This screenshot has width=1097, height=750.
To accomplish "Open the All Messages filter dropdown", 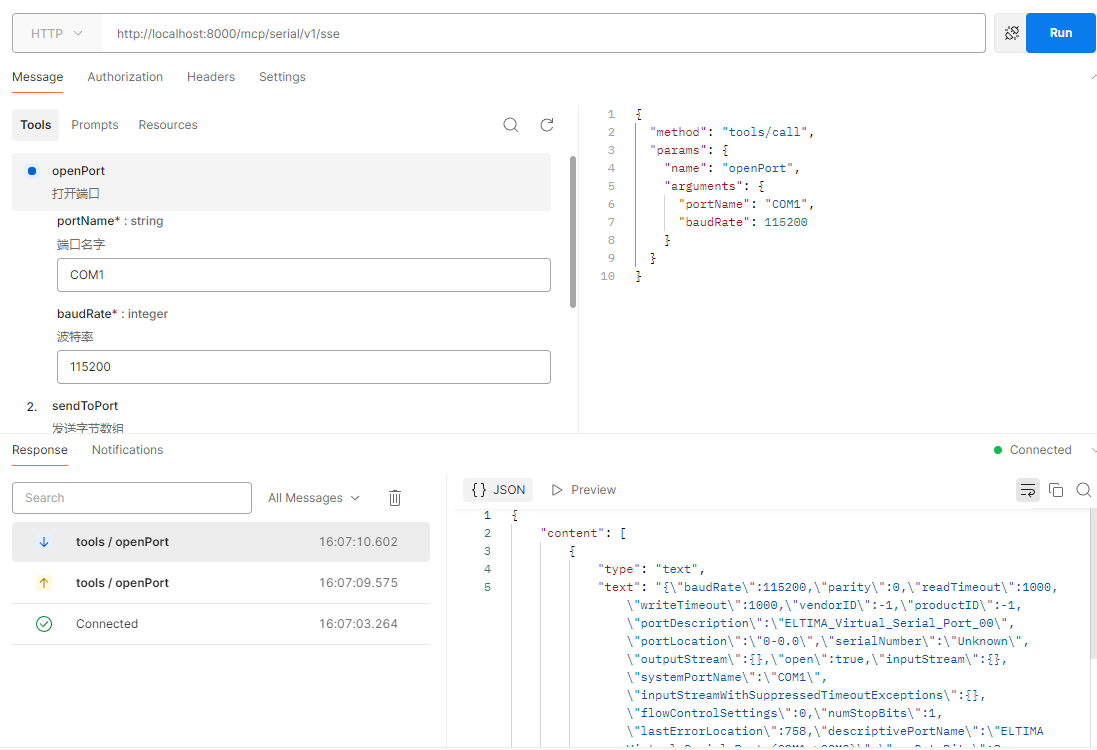I will 313,498.
